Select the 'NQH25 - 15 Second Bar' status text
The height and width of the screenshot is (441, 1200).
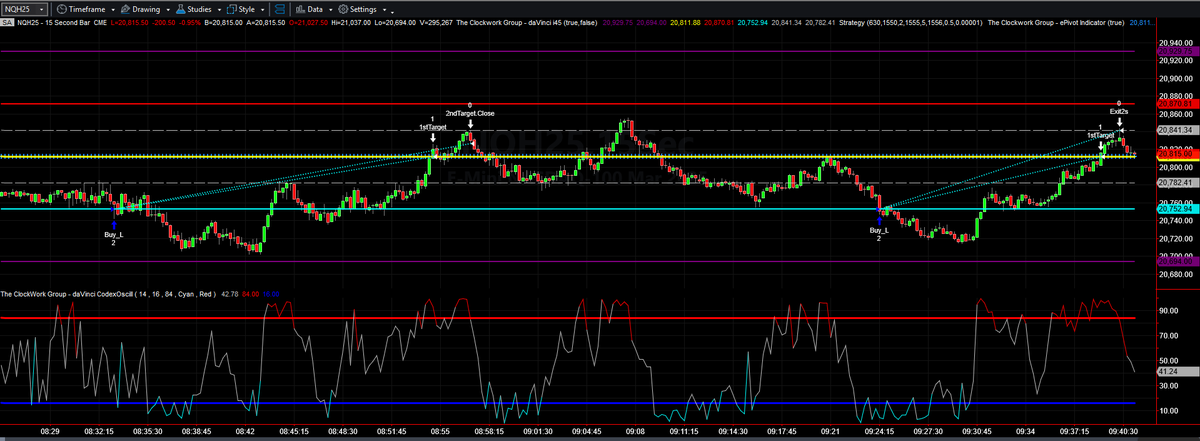tap(52, 21)
